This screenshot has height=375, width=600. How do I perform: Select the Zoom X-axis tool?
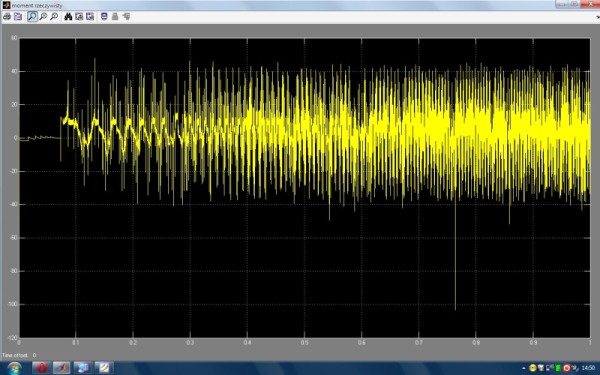point(43,16)
